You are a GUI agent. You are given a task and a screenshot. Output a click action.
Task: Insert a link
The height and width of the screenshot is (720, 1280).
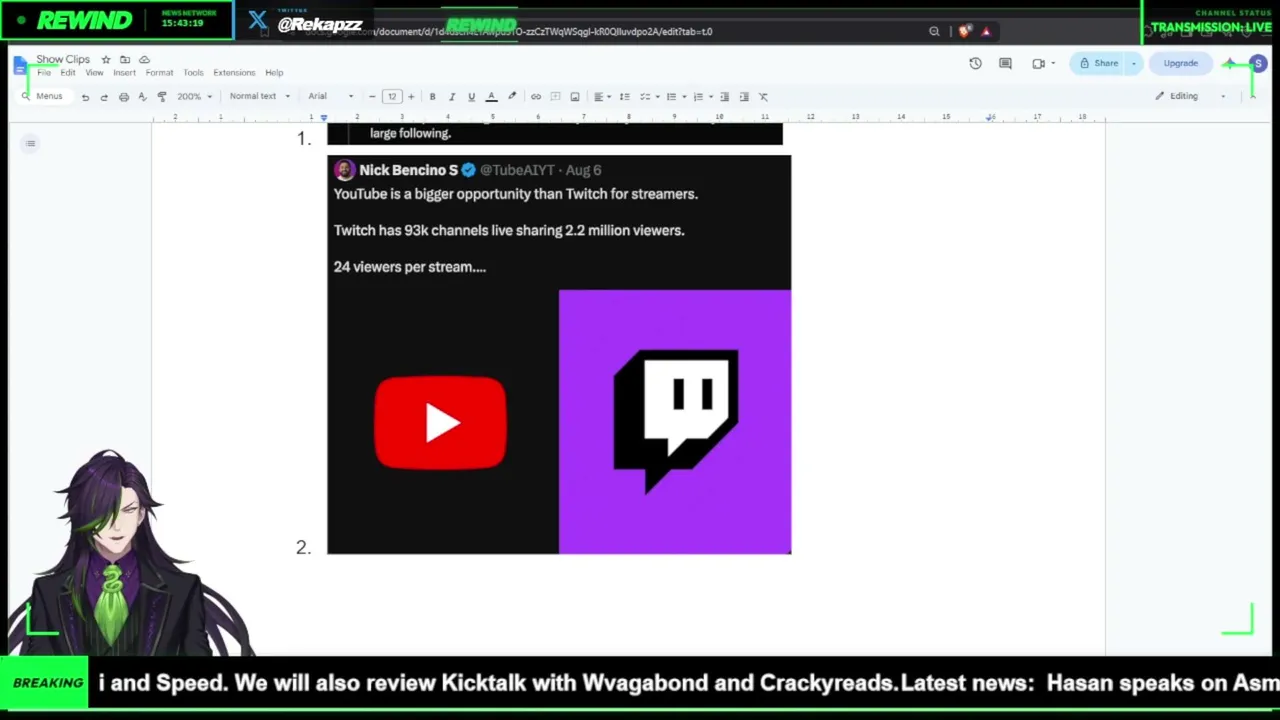click(x=536, y=97)
